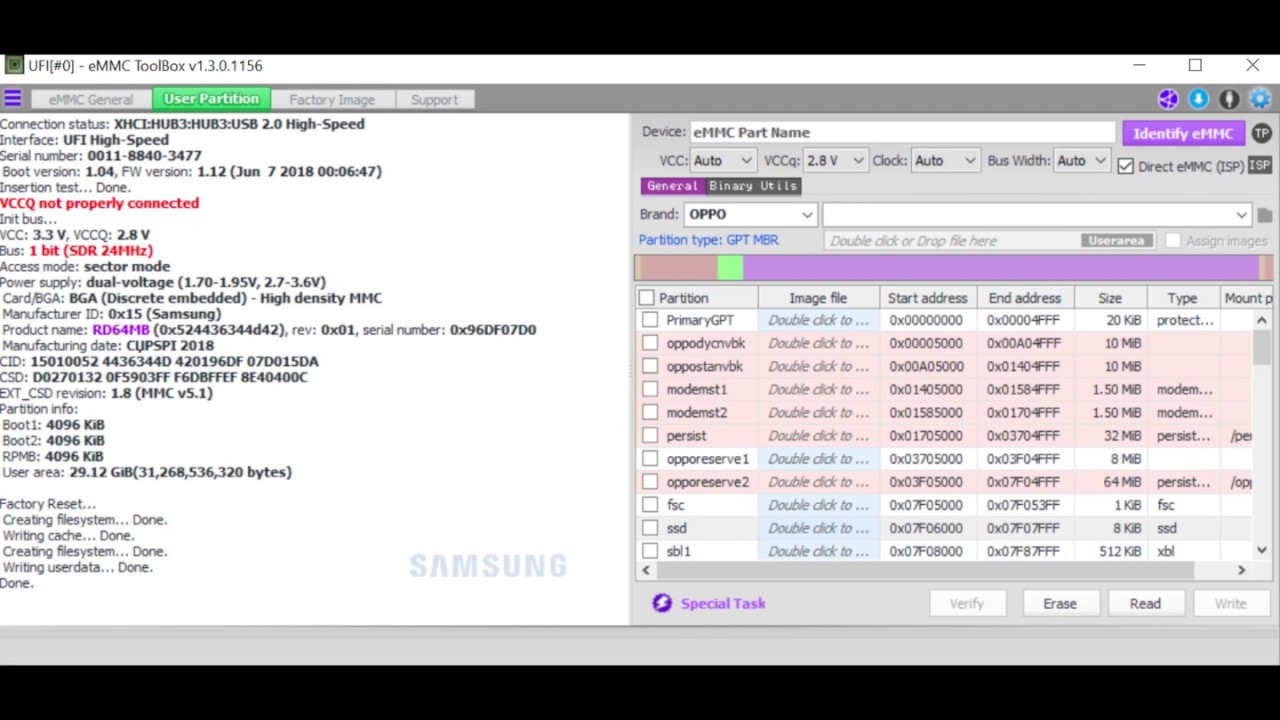Open the purple globe network icon

(1168, 99)
